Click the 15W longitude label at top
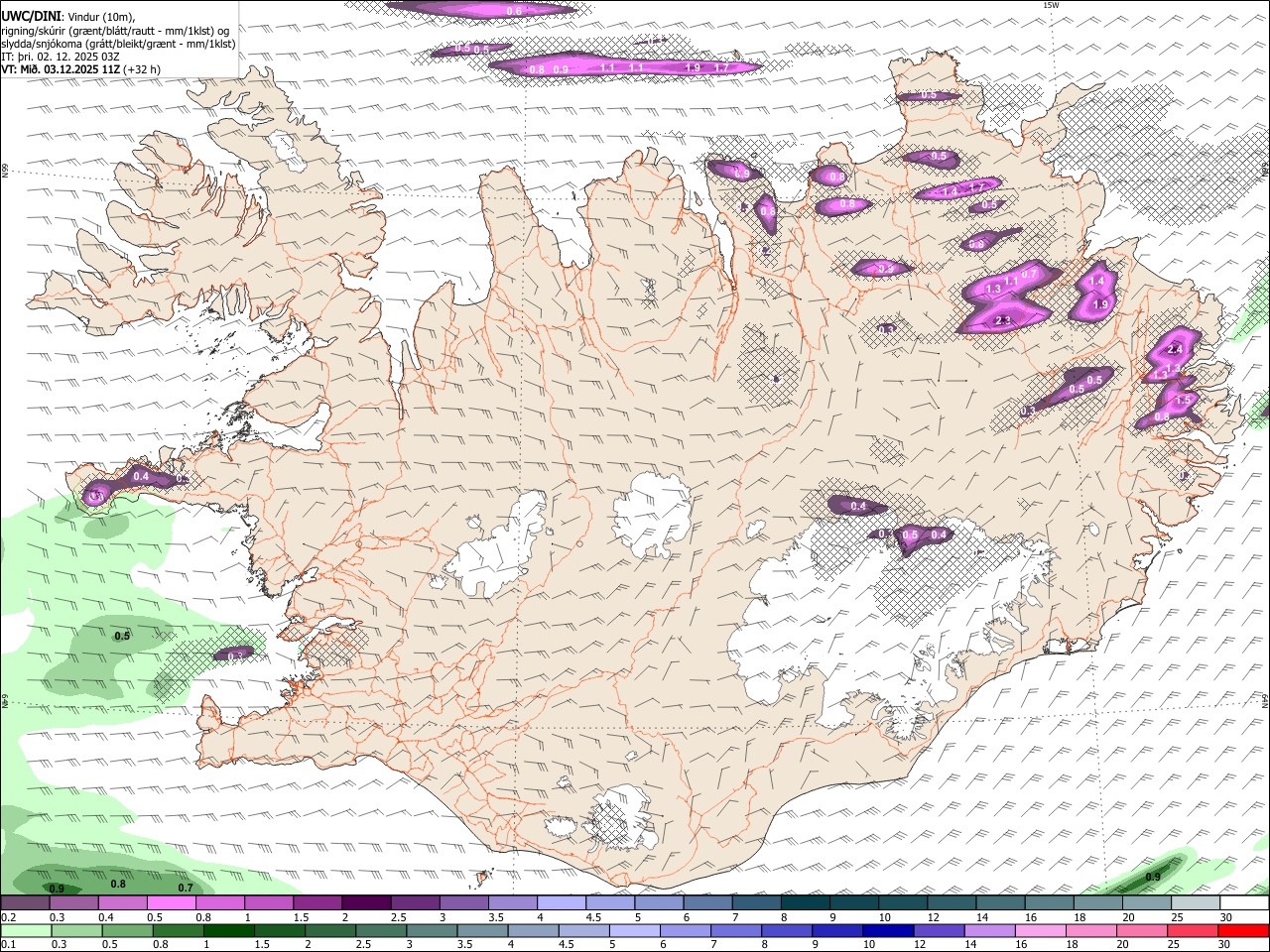 click(x=1052, y=6)
